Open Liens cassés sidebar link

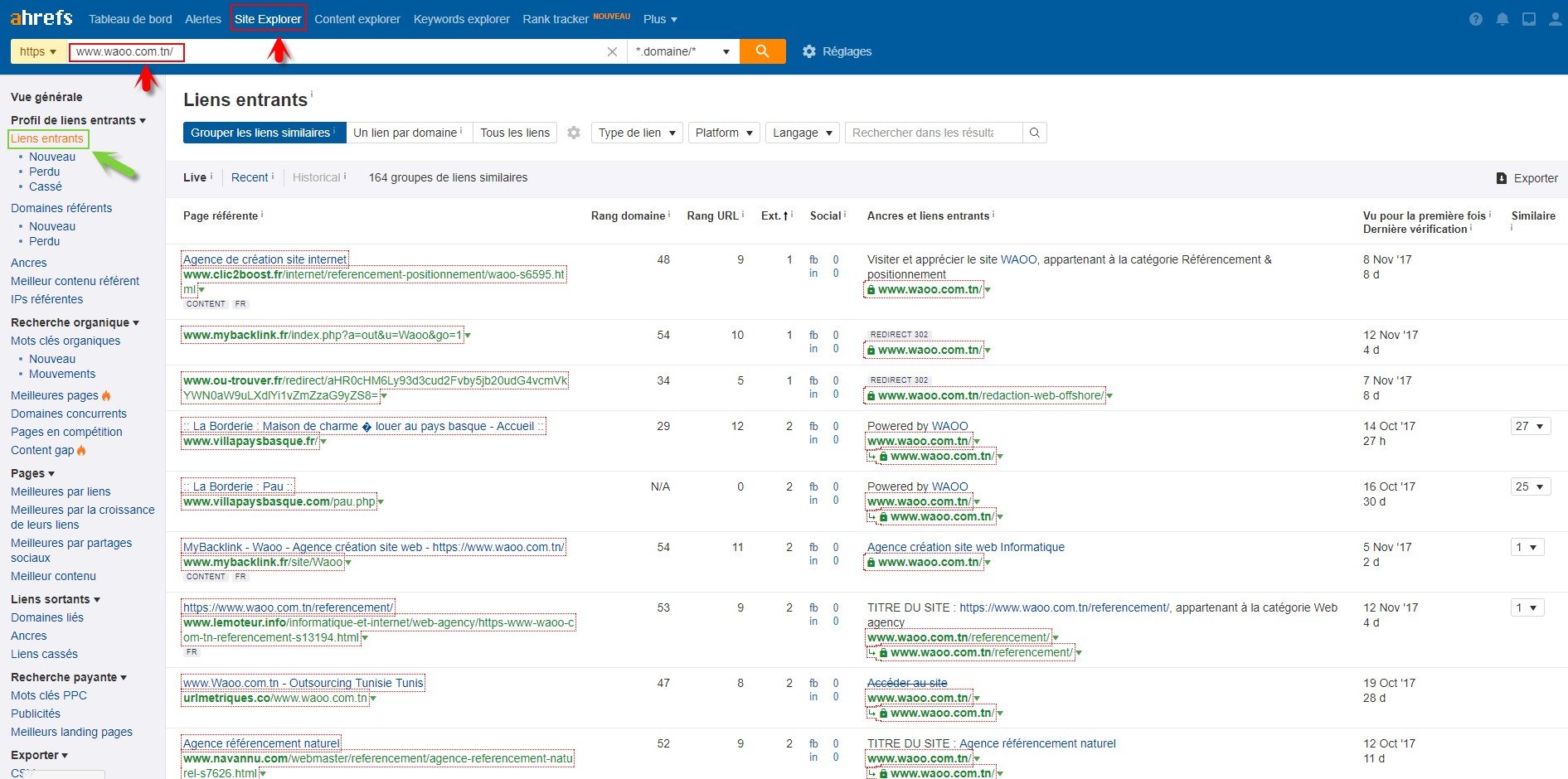click(x=44, y=654)
